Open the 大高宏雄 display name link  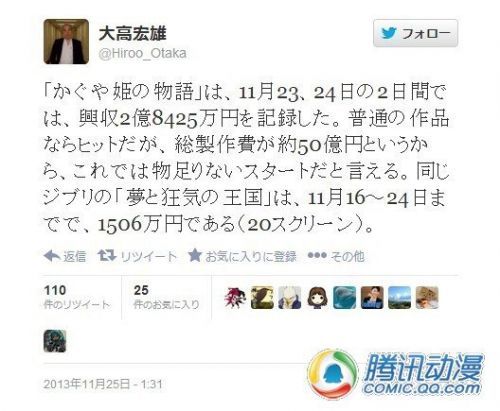[x=133, y=34]
